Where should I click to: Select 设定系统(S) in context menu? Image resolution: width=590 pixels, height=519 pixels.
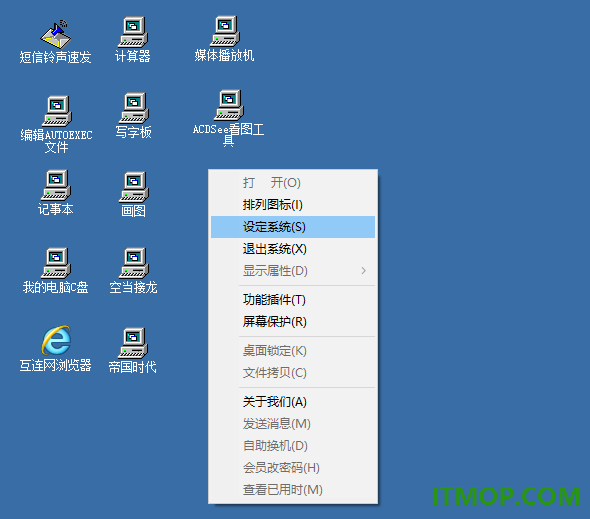click(293, 227)
